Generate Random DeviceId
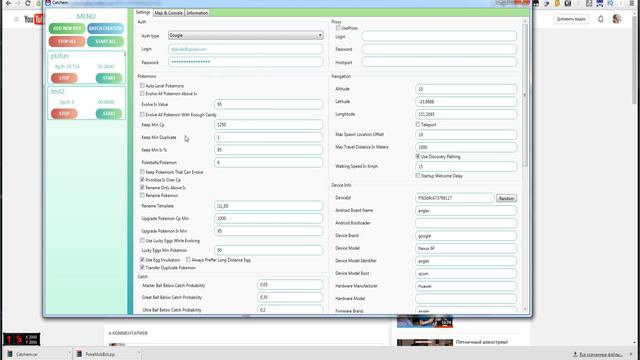 point(507,198)
